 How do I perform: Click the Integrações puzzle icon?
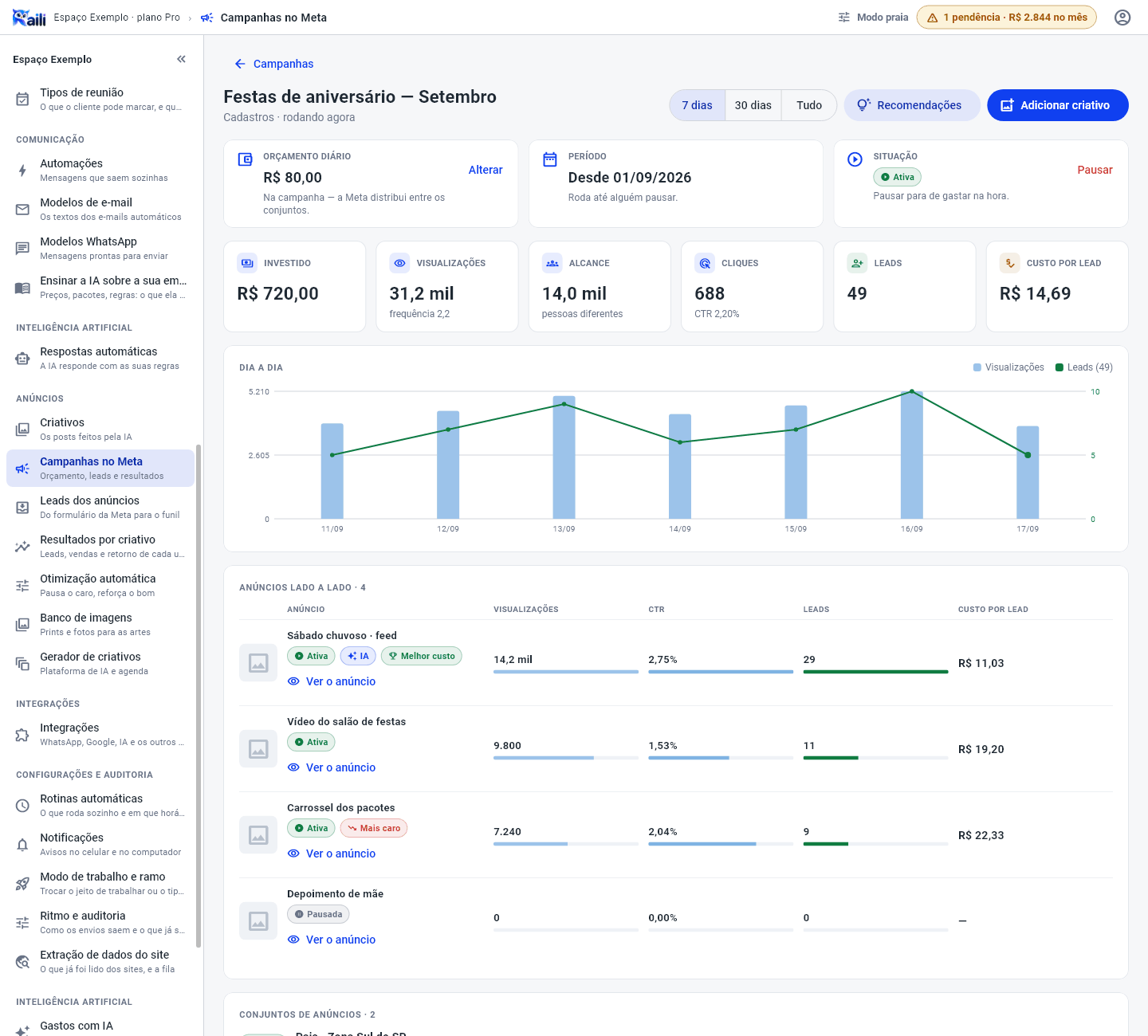22,734
